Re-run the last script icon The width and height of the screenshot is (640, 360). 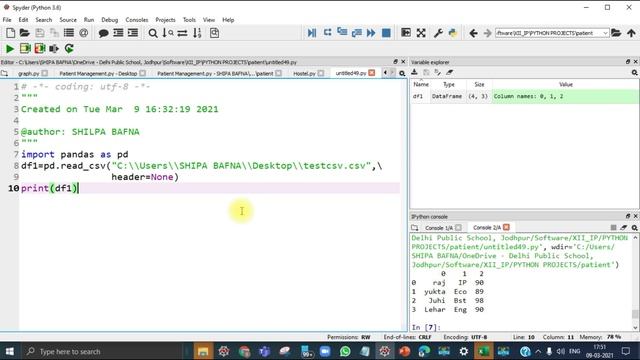click(x=69, y=49)
